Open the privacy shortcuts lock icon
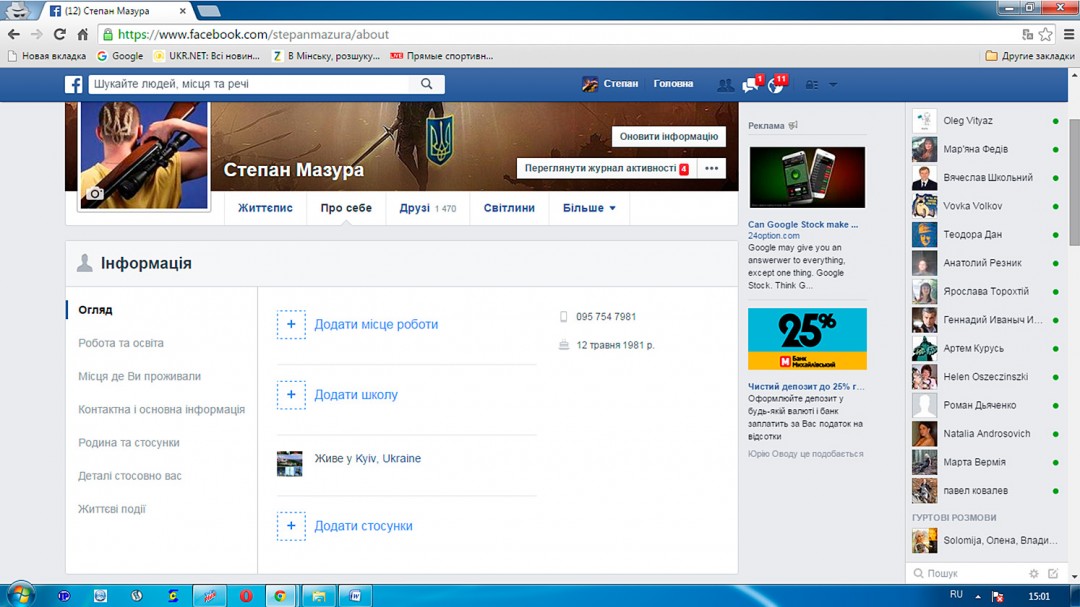The width and height of the screenshot is (1080, 607). (x=812, y=85)
